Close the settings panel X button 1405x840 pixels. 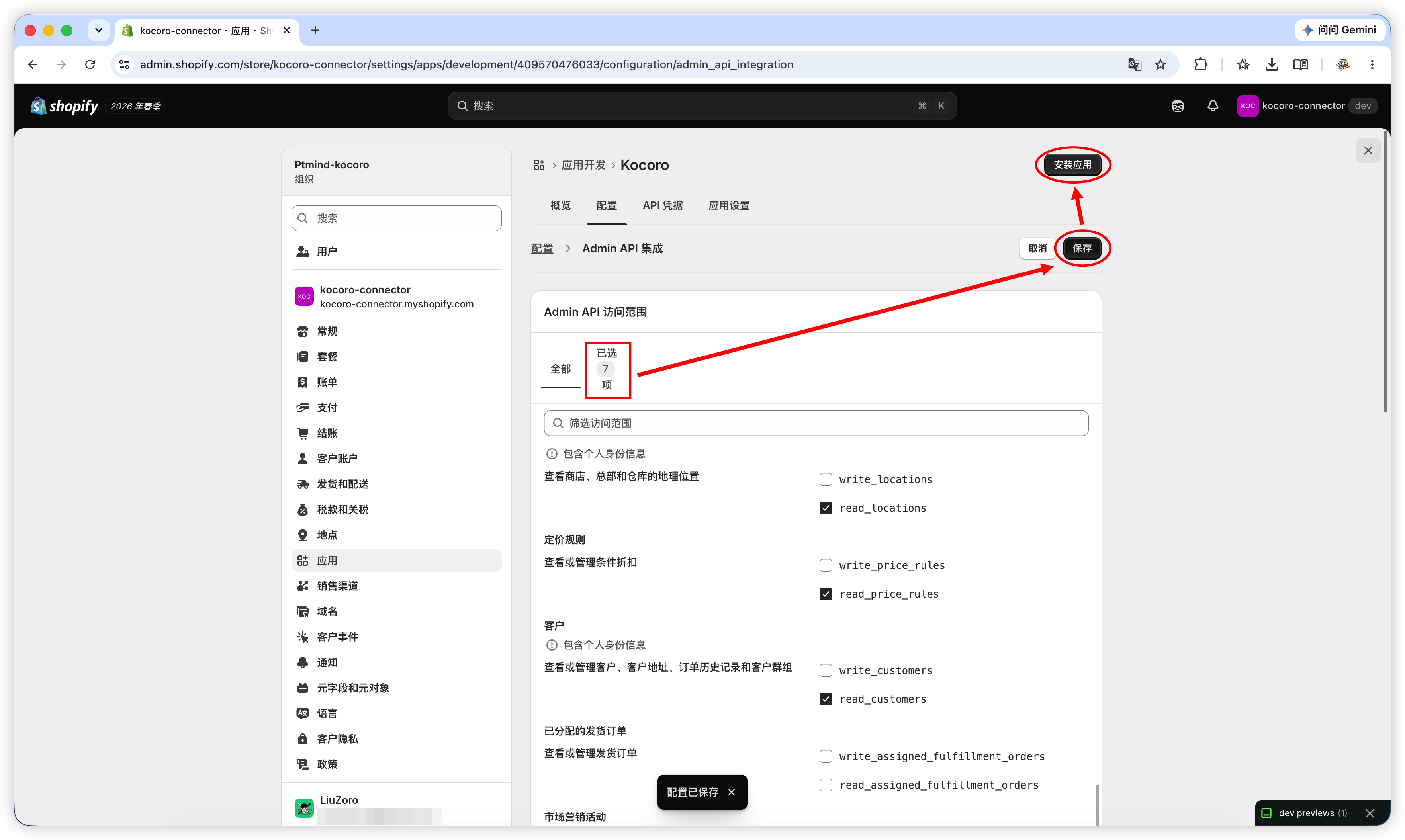(x=1368, y=150)
